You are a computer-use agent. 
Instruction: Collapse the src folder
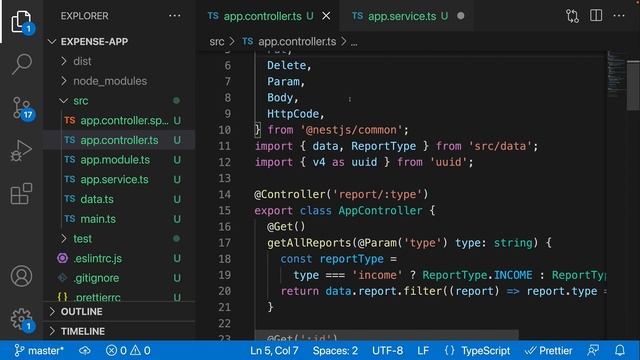(x=119, y=101)
